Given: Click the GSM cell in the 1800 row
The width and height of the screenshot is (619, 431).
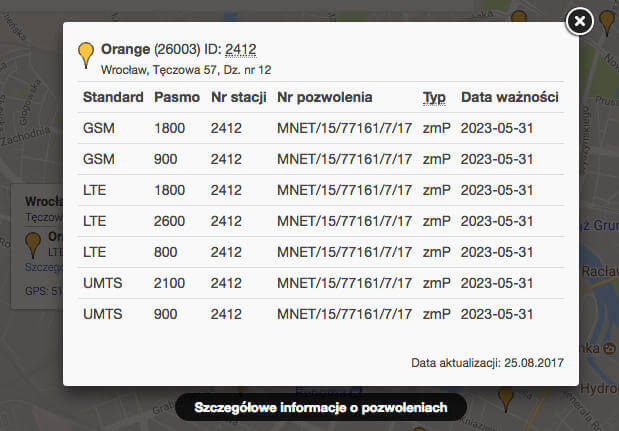Looking at the screenshot, I should pos(99,128).
